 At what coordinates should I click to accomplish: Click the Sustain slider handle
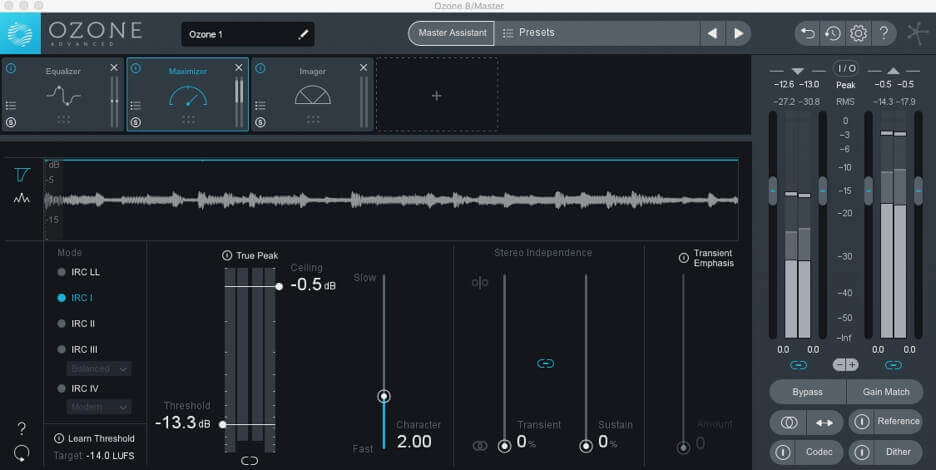point(586,446)
